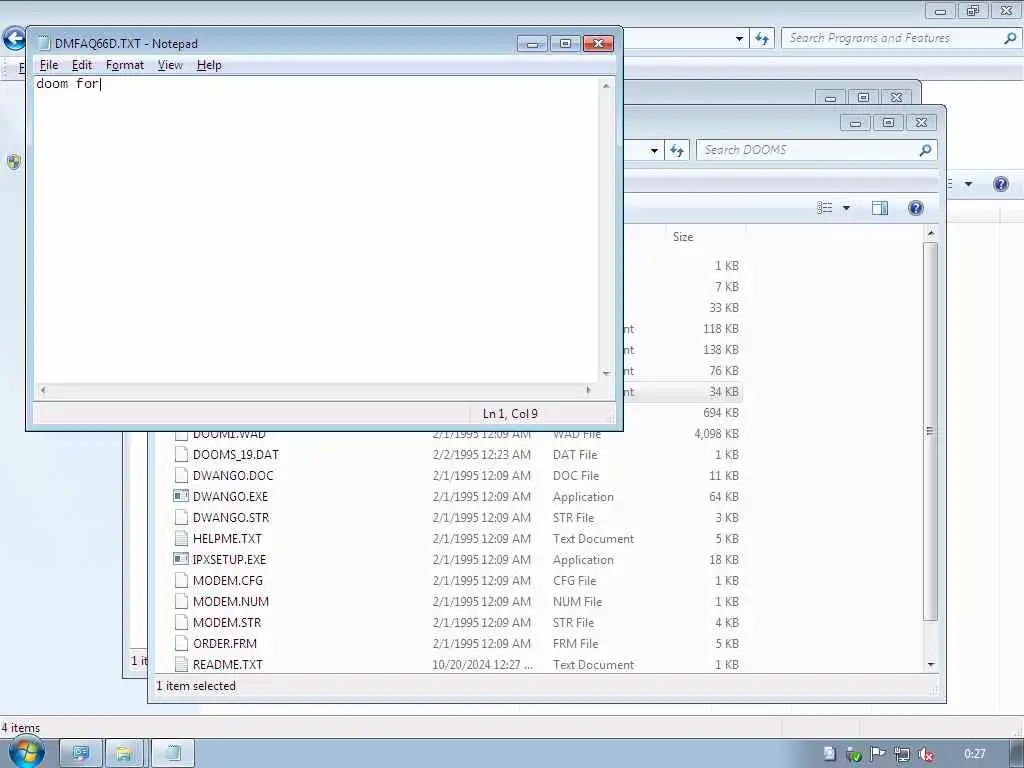Select the MODEM.NUM file

click(231, 601)
